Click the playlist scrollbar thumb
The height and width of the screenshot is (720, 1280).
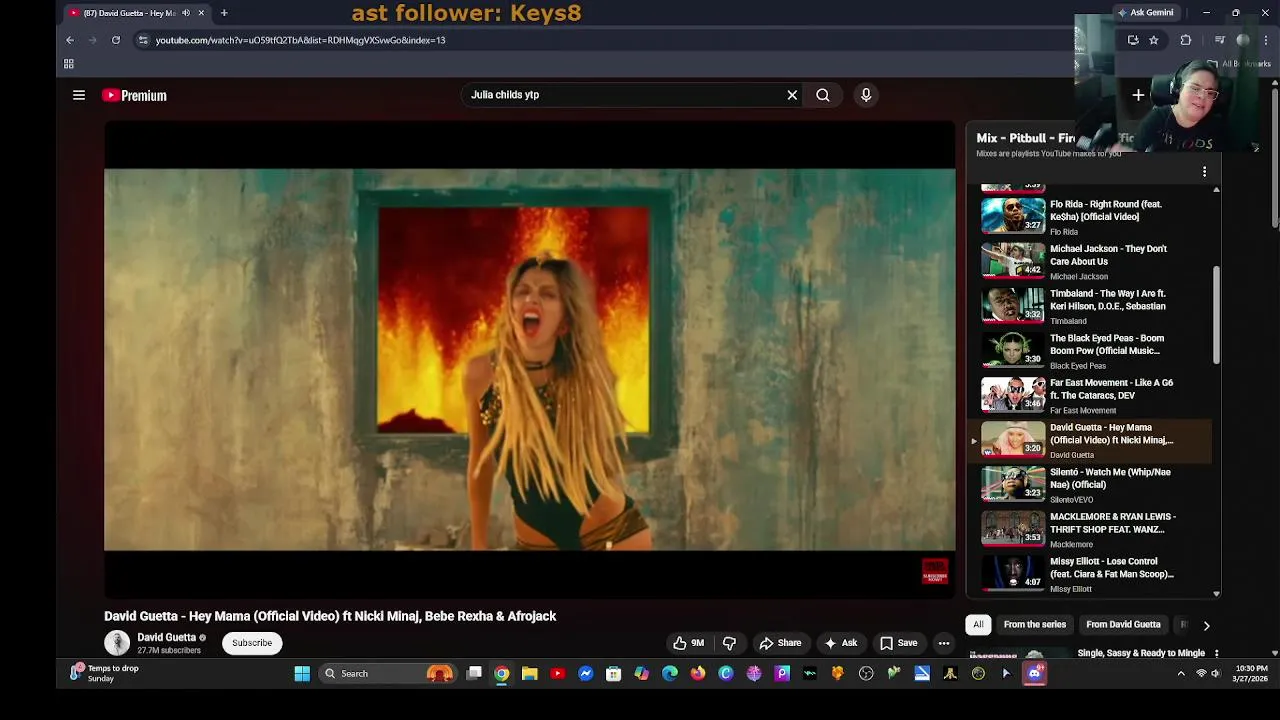coord(1216,315)
